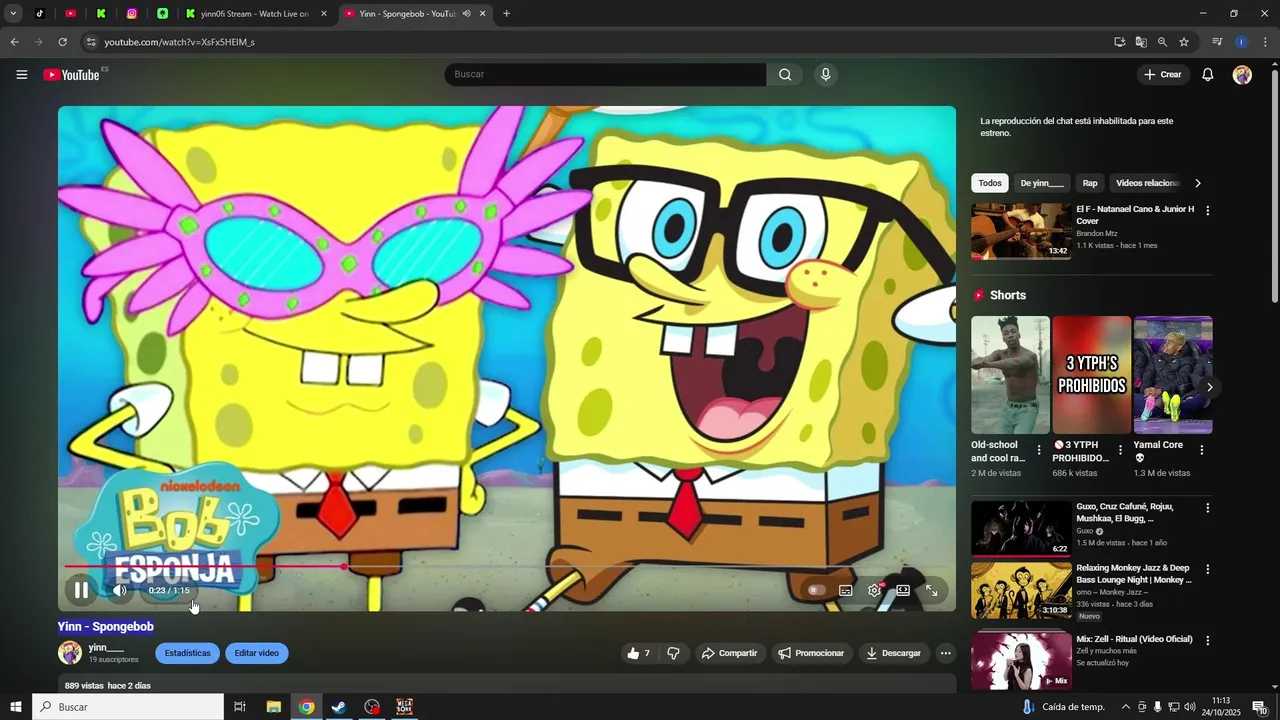Click the Editar vídeo button
Image resolution: width=1280 pixels, height=720 pixels.
[x=257, y=653]
